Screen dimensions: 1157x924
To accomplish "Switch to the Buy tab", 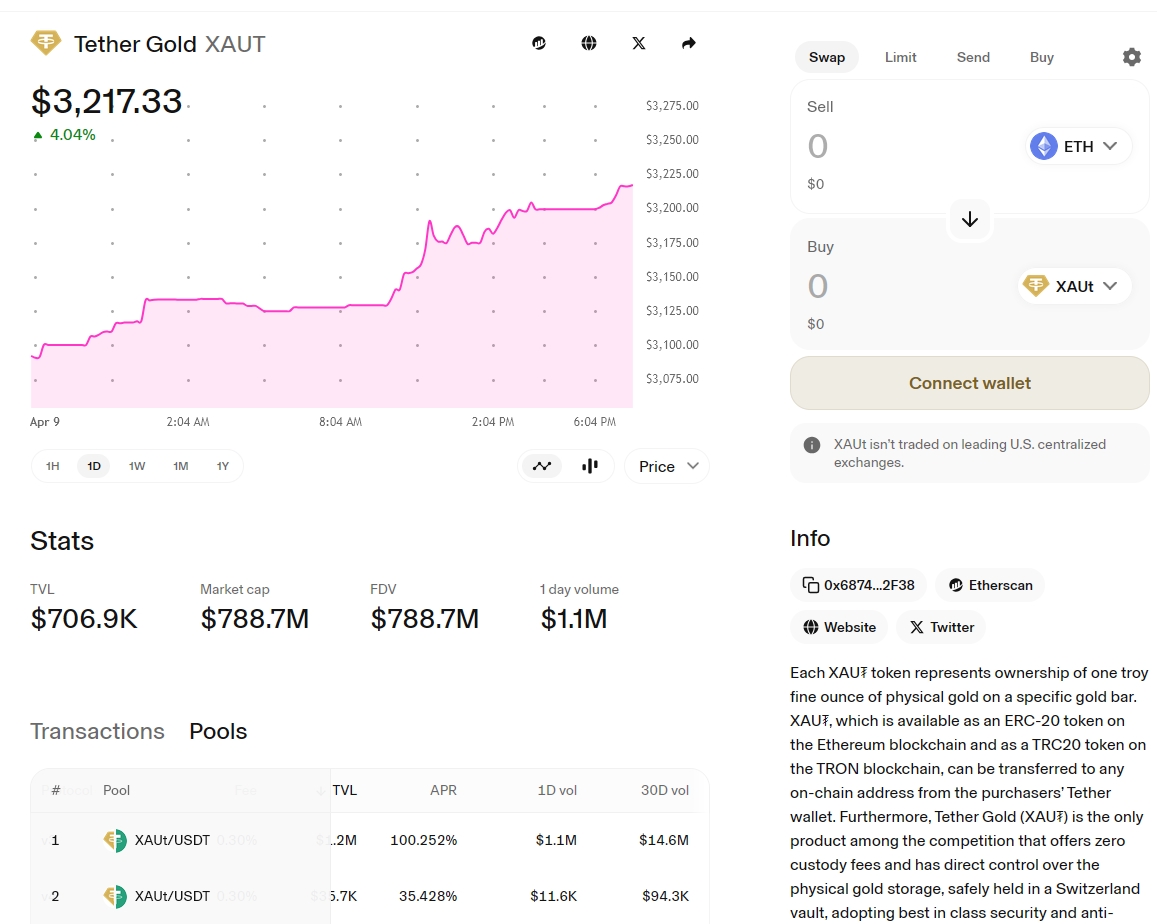I will (1041, 57).
